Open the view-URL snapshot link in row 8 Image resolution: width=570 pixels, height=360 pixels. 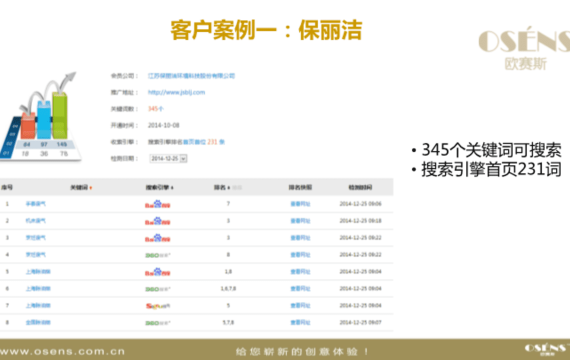pyautogui.click(x=300, y=323)
